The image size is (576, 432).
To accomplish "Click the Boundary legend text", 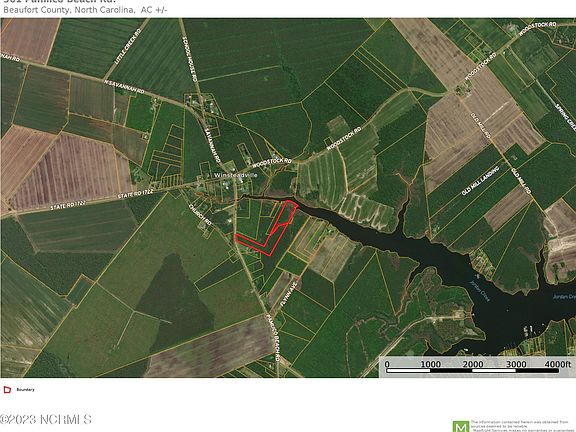I will point(25,389).
